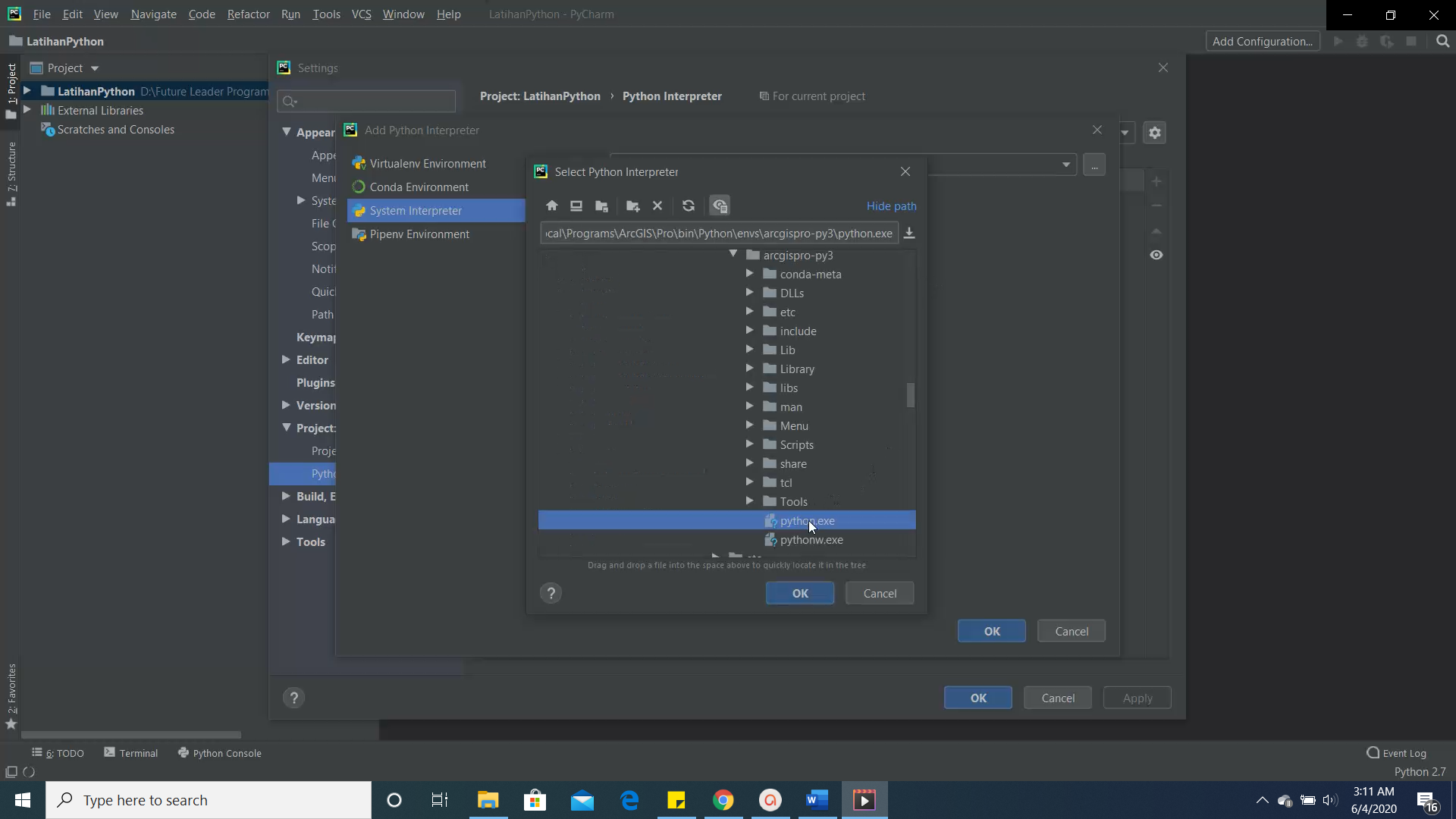Delete selected file icon in chooser
Image resolution: width=1456 pixels, height=819 pixels.
click(x=657, y=206)
